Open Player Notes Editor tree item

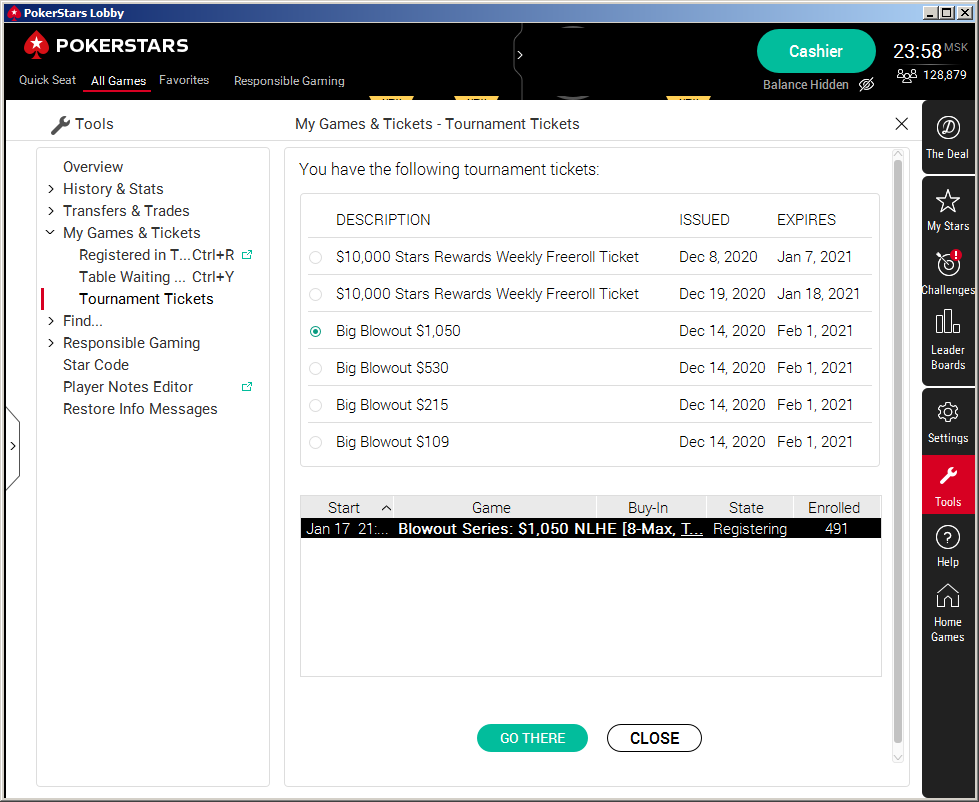[x=127, y=387]
